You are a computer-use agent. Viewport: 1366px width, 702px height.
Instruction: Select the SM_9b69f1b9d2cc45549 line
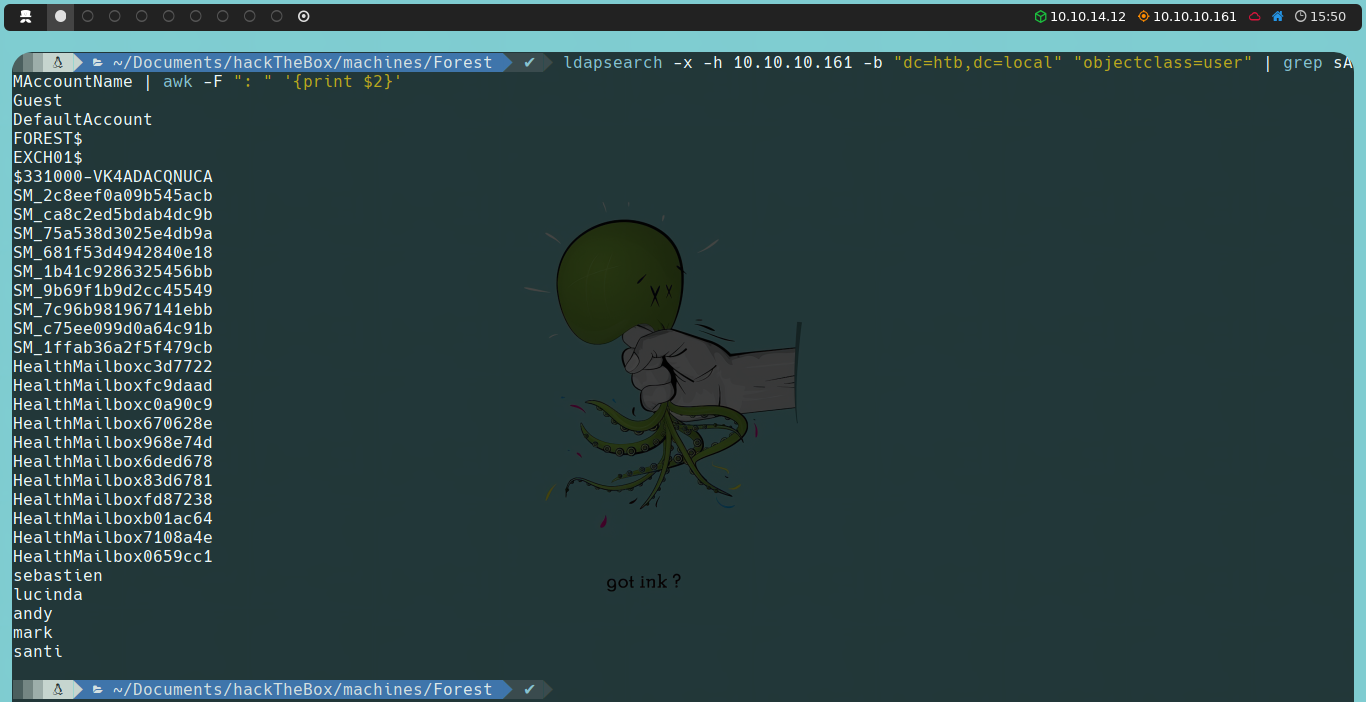click(113, 290)
